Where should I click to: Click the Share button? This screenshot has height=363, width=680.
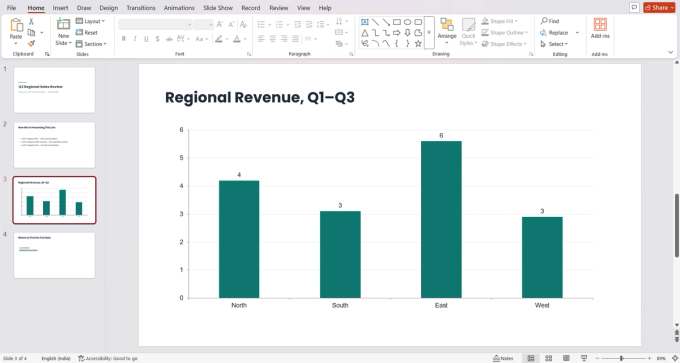[x=659, y=7]
